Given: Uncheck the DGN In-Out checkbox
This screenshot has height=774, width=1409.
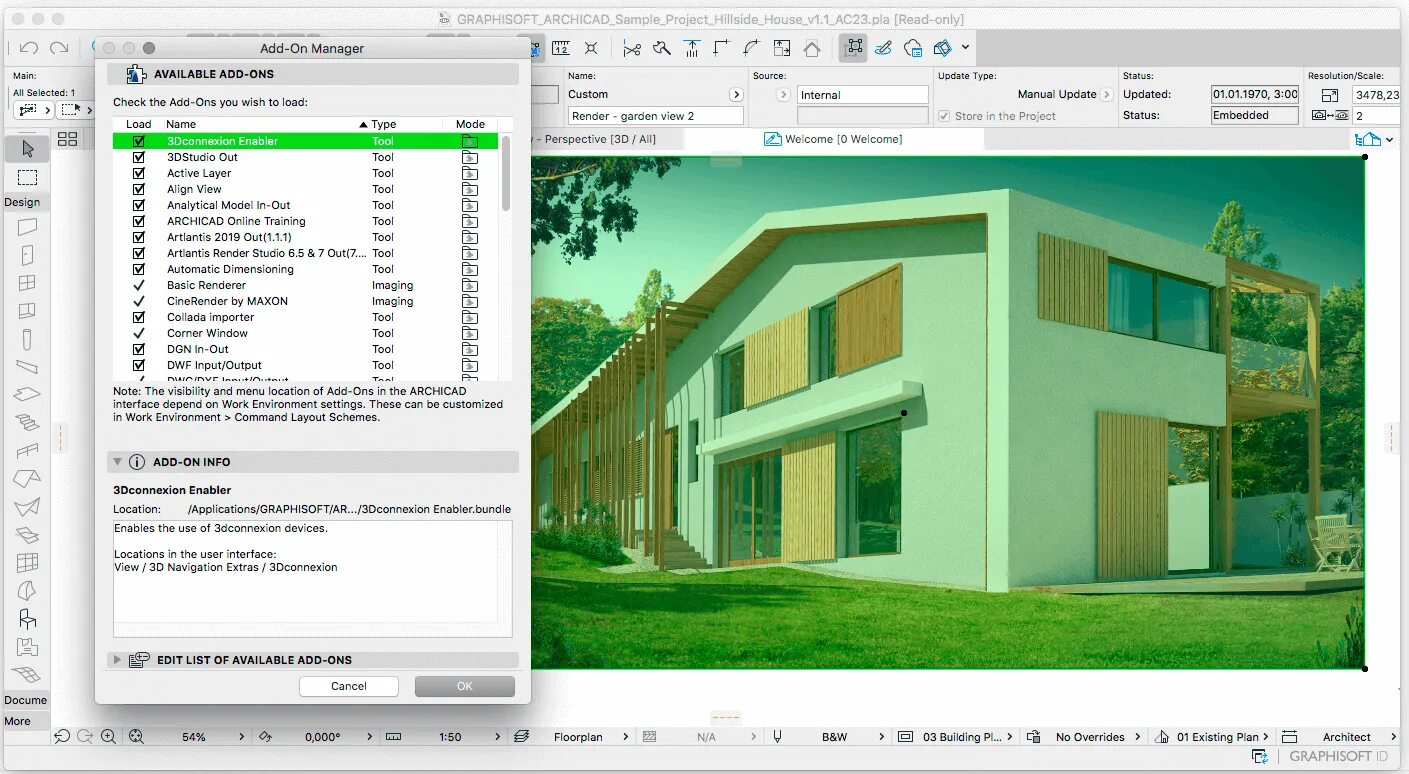Looking at the screenshot, I should (x=139, y=349).
